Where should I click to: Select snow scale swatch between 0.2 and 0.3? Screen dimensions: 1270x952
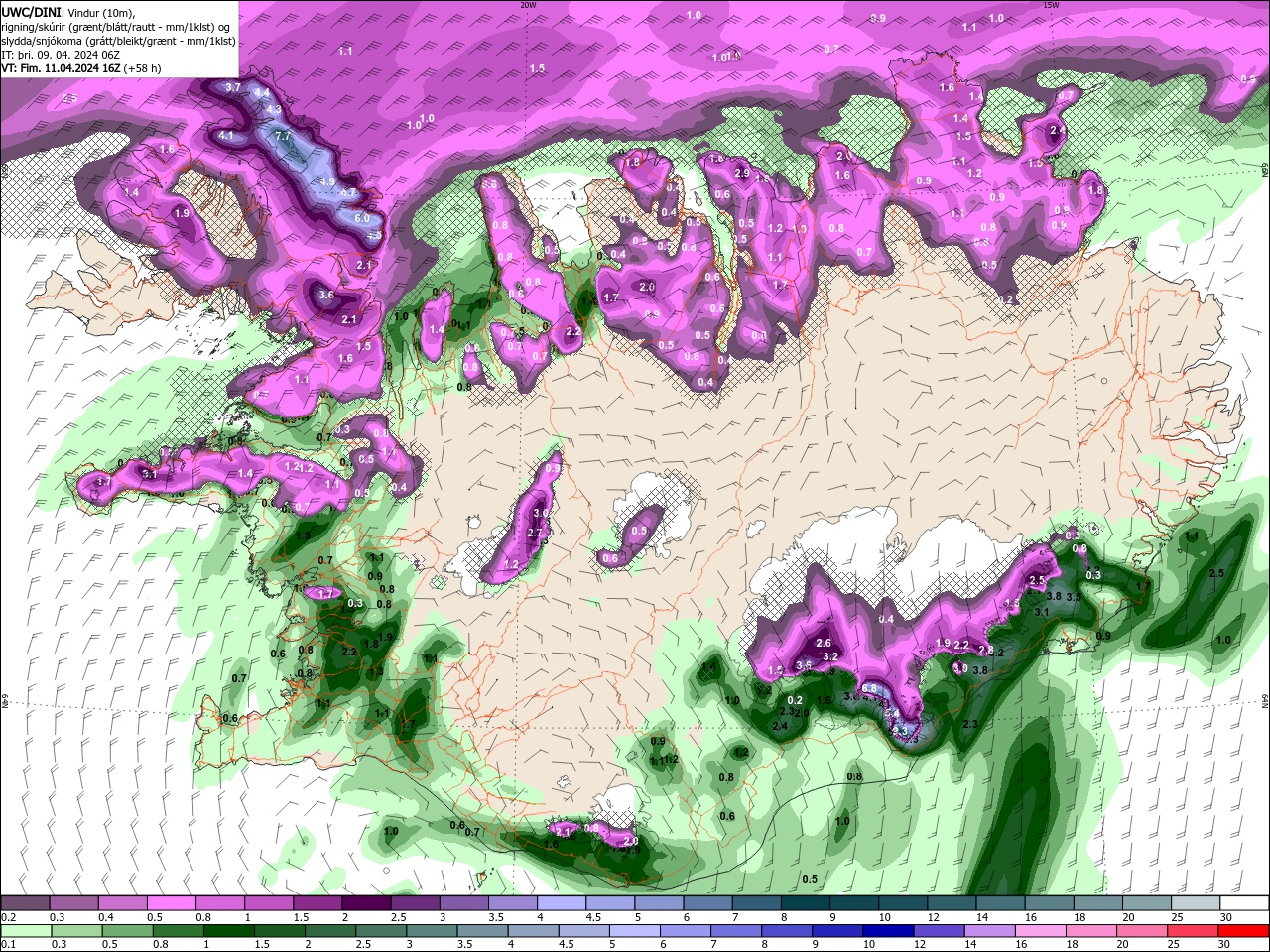[26, 903]
